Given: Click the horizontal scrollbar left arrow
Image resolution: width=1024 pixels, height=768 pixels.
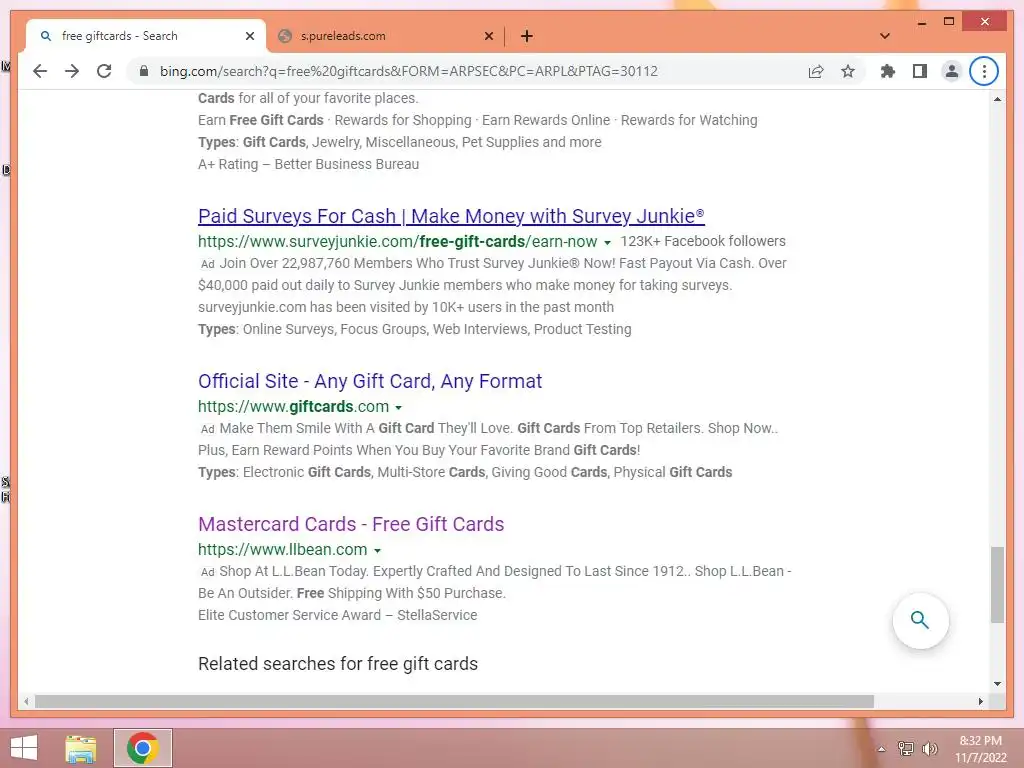Looking at the screenshot, I should pos(26,701).
